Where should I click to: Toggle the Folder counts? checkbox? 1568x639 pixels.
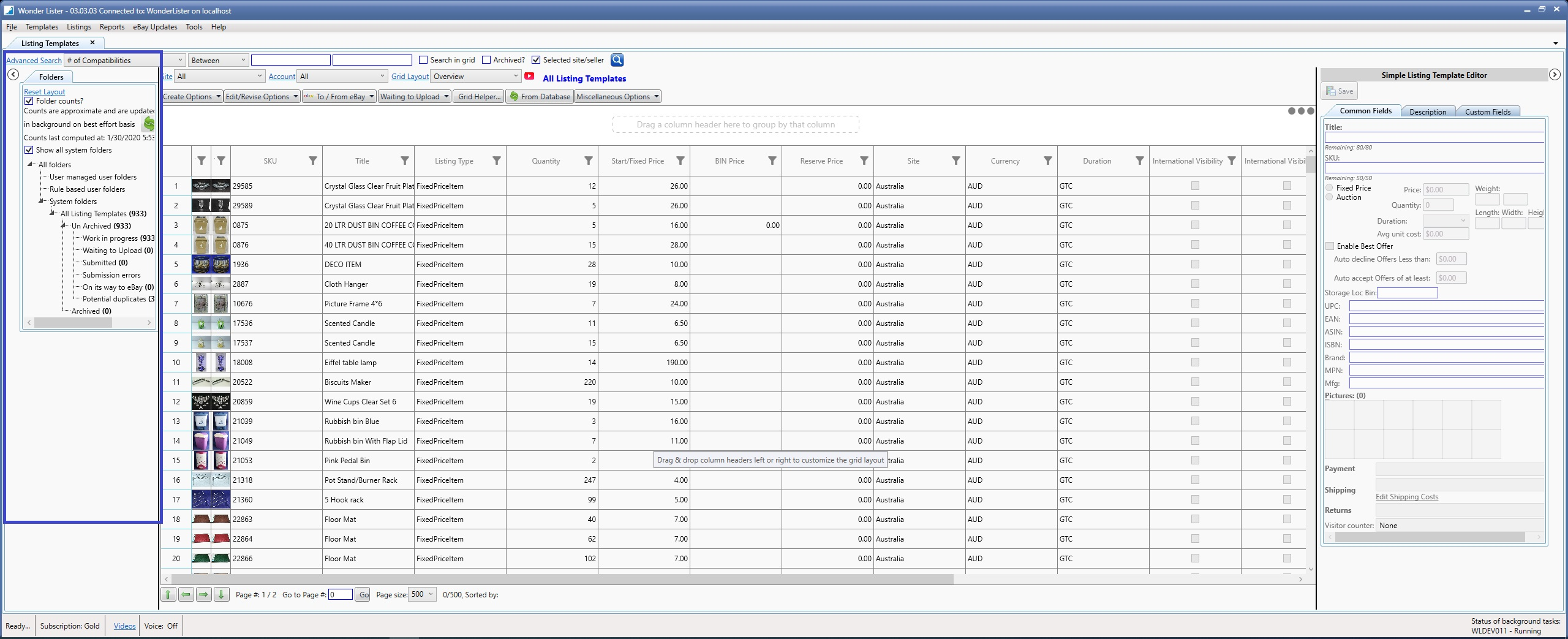pyautogui.click(x=29, y=101)
